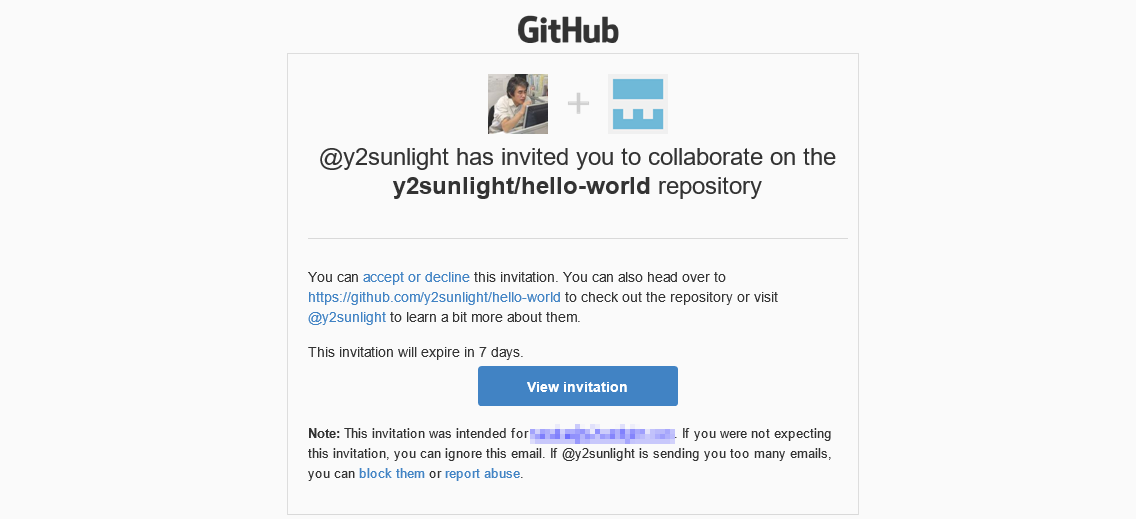Click the inviter's photo avatar
Viewport: 1136px width, 519px height.
click(518, 104)
